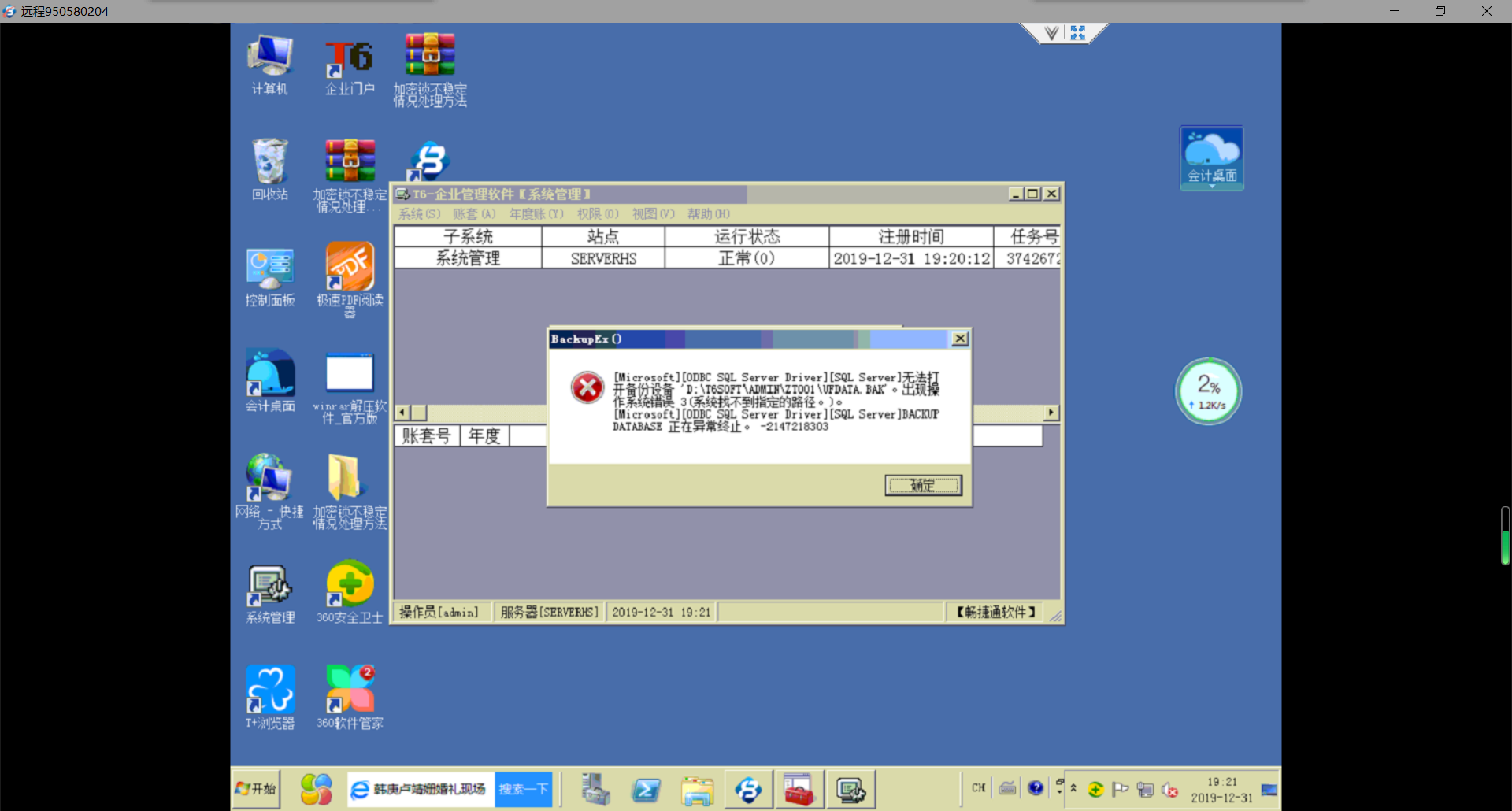Click the muted volume tray icon

click(x=1169, y=789)
